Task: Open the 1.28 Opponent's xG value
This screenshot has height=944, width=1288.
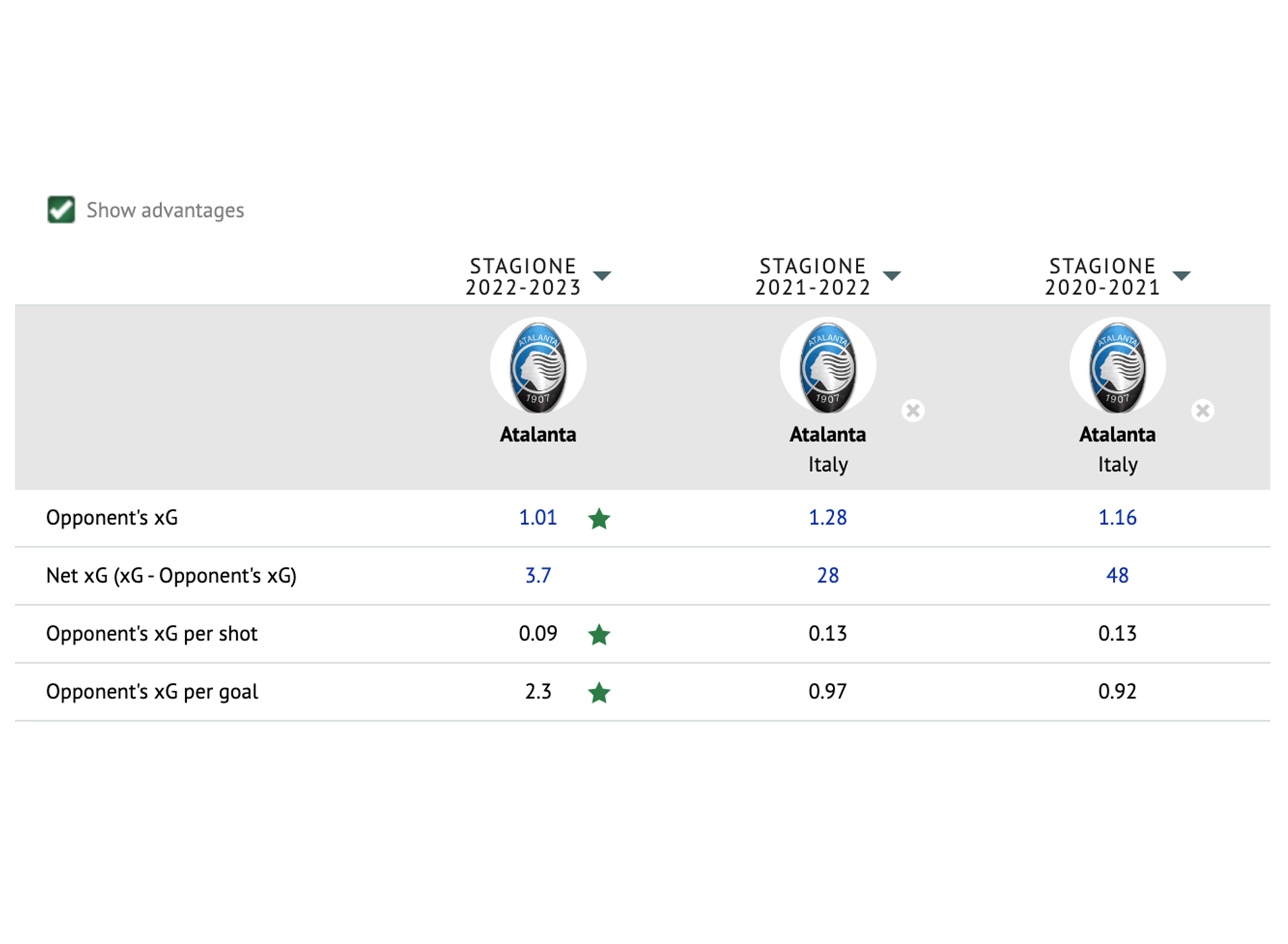Action: click(x=828, y=518)
